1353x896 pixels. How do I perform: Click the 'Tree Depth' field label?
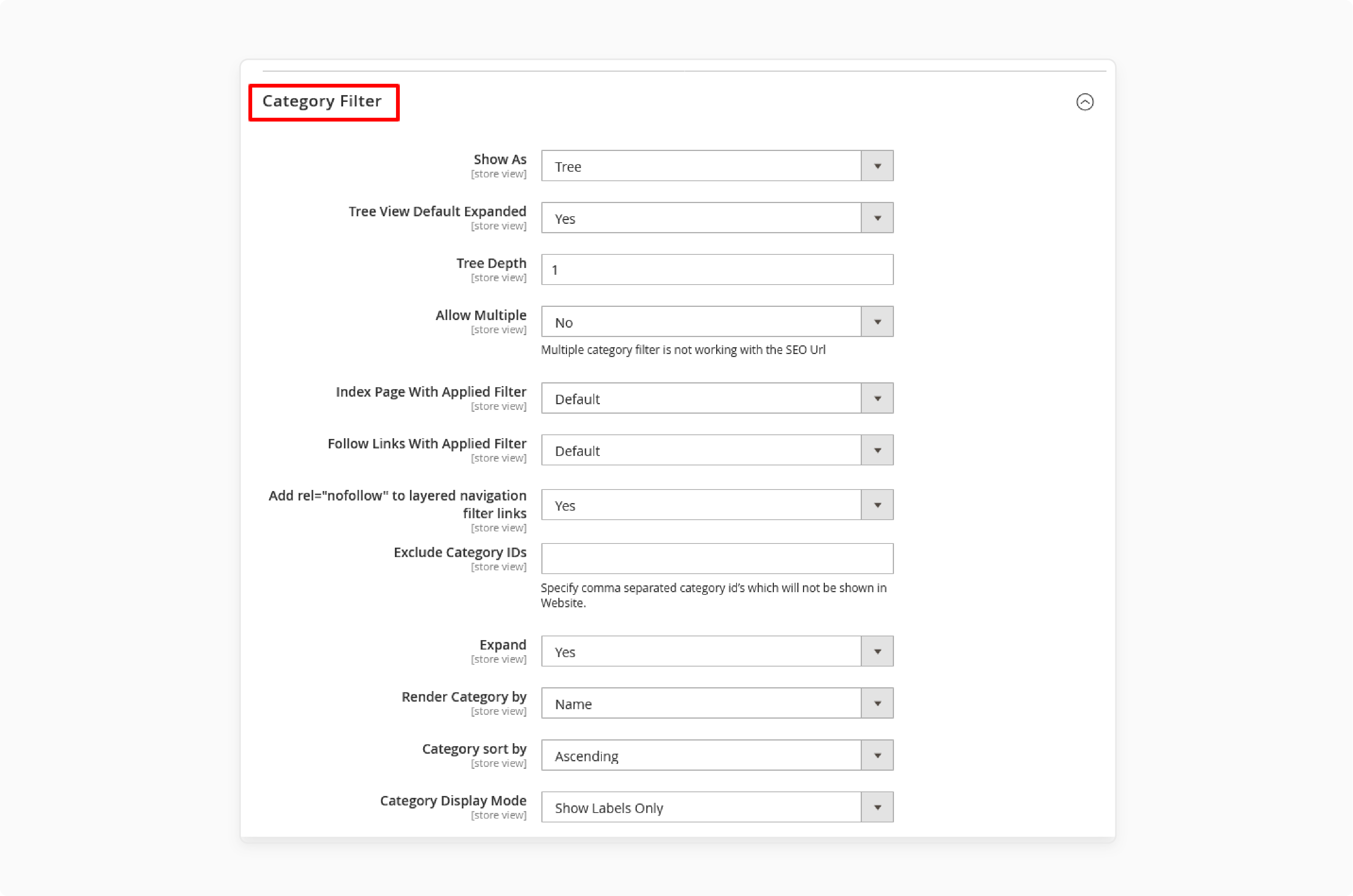point(491,263)
